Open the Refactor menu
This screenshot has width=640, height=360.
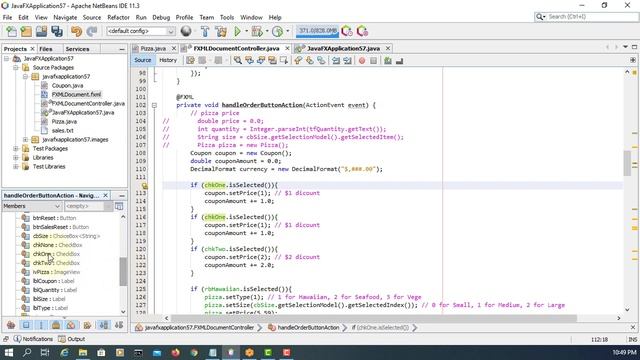click(118, 18)
